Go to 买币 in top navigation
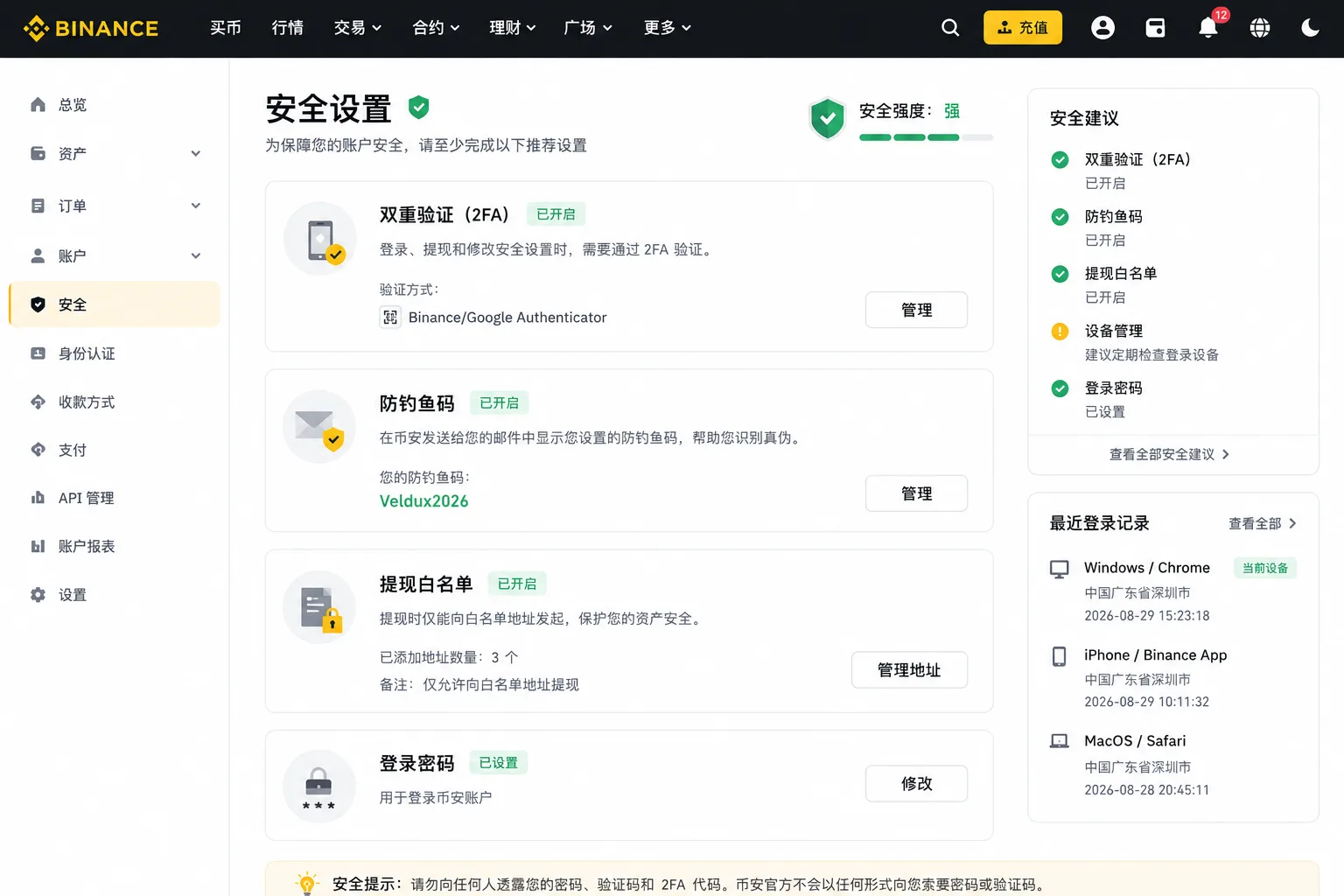1344x896 pixels. [x=226, y=28]
